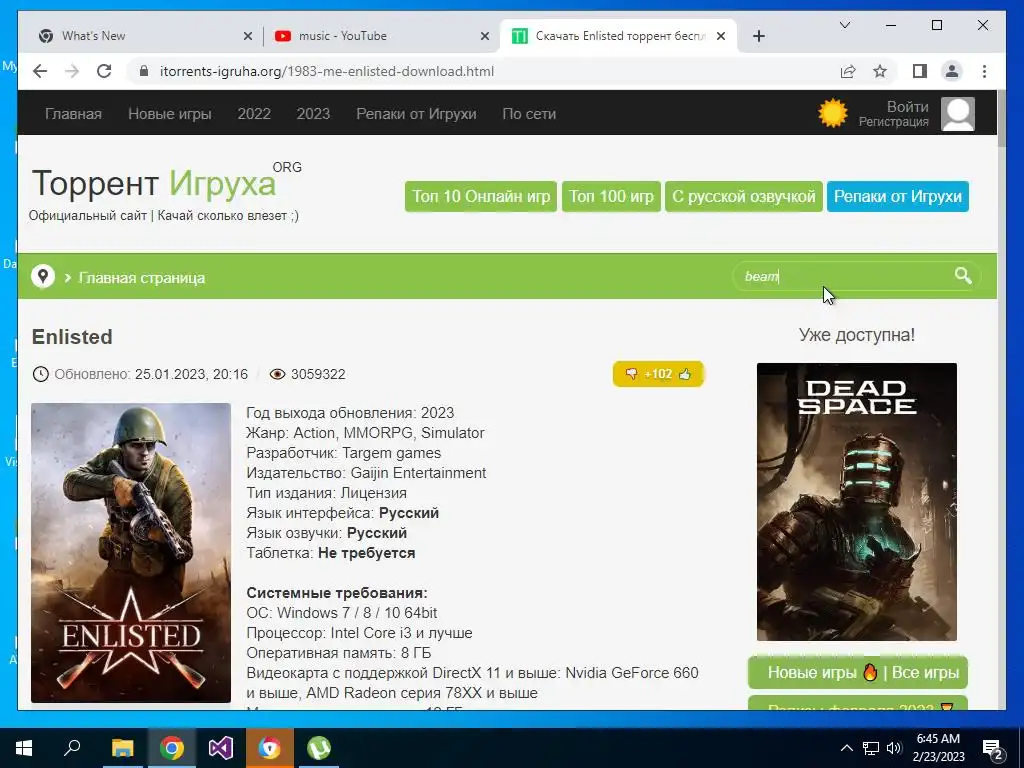The height and width of the screenshot is (768, 1024).
Task: Click the user avatar placeholder icon
Action: [958, 114]
